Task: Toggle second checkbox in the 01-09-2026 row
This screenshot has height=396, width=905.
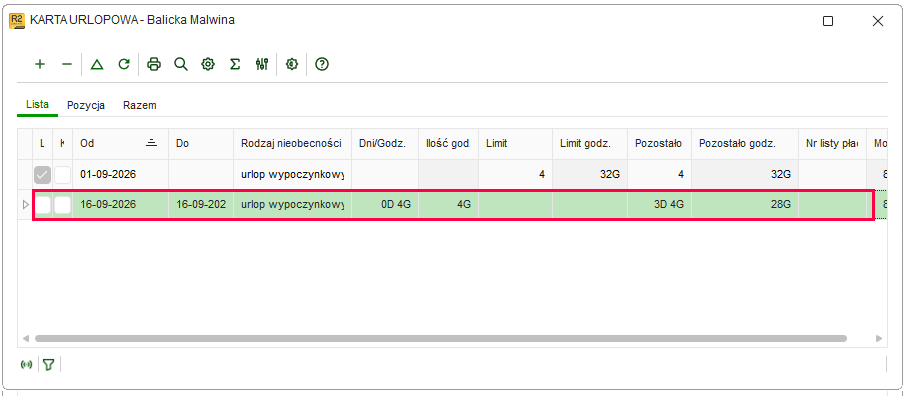Action: tap(62, 174)
